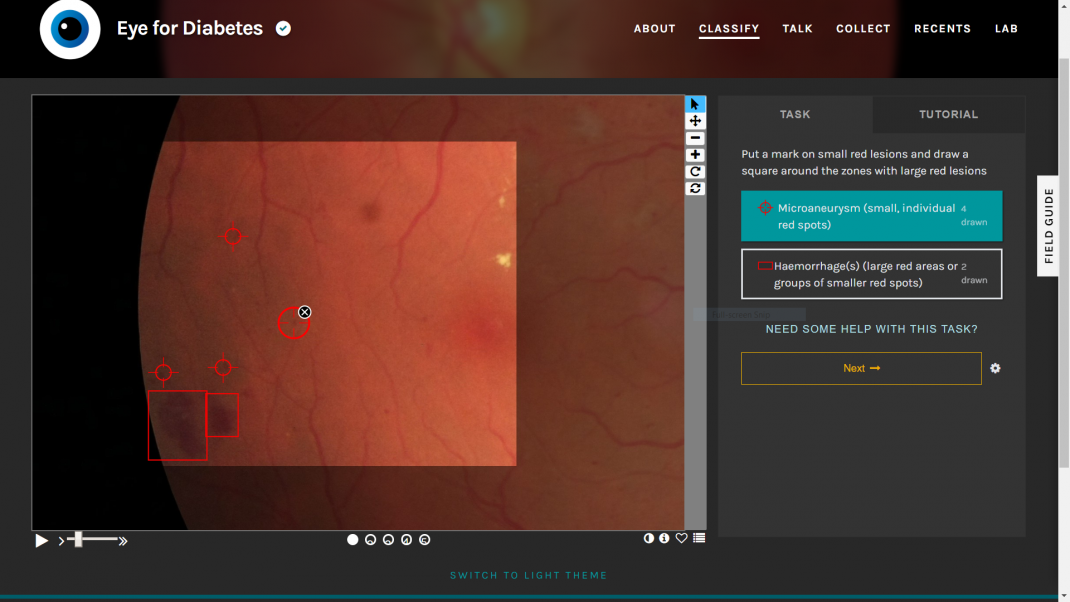Click Eye for Diabetes project logo

(x=70, y=29)
